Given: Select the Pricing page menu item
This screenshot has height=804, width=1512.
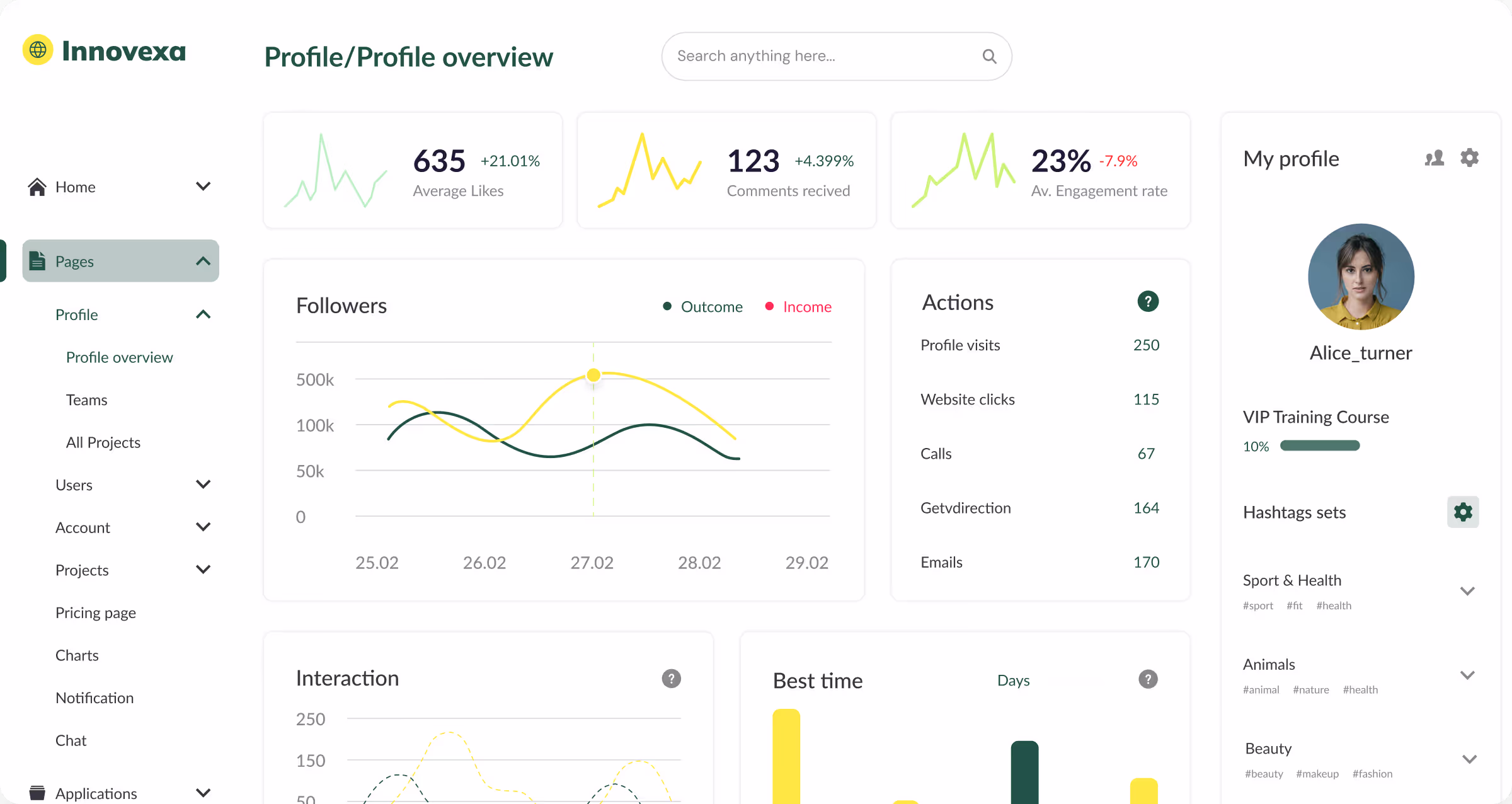Looking at the screenshot, I should (96, 613).
